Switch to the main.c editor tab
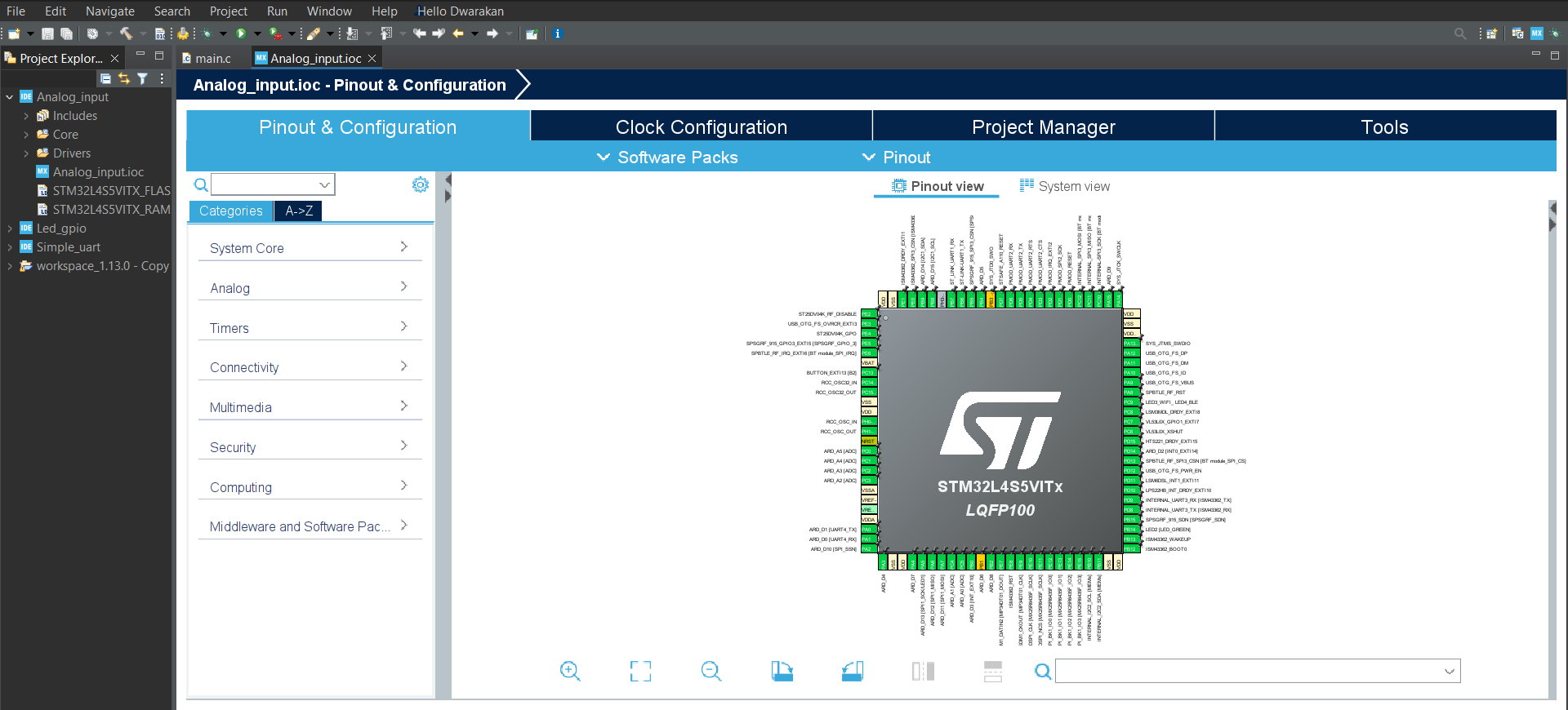 click(207, 59)
